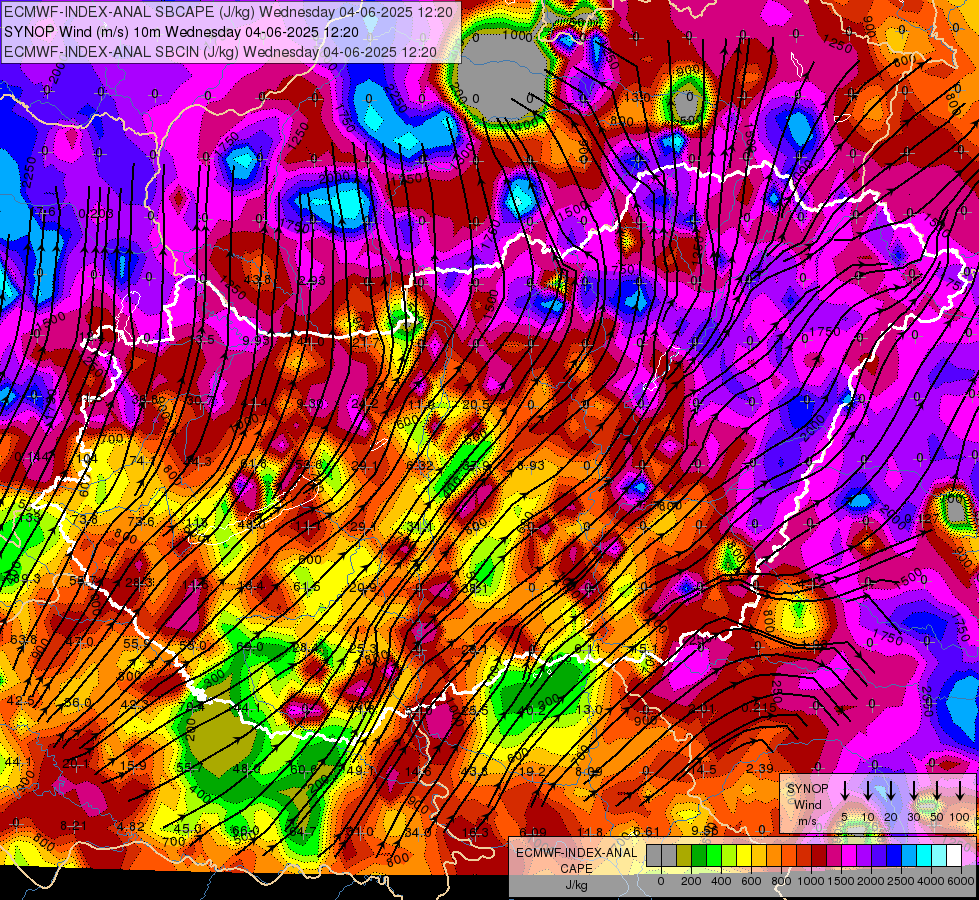Image resolution: width=979 pixels, height=900 pixels.
Task: Click the SBCAPE title line at the top
Action: [229, 12]
